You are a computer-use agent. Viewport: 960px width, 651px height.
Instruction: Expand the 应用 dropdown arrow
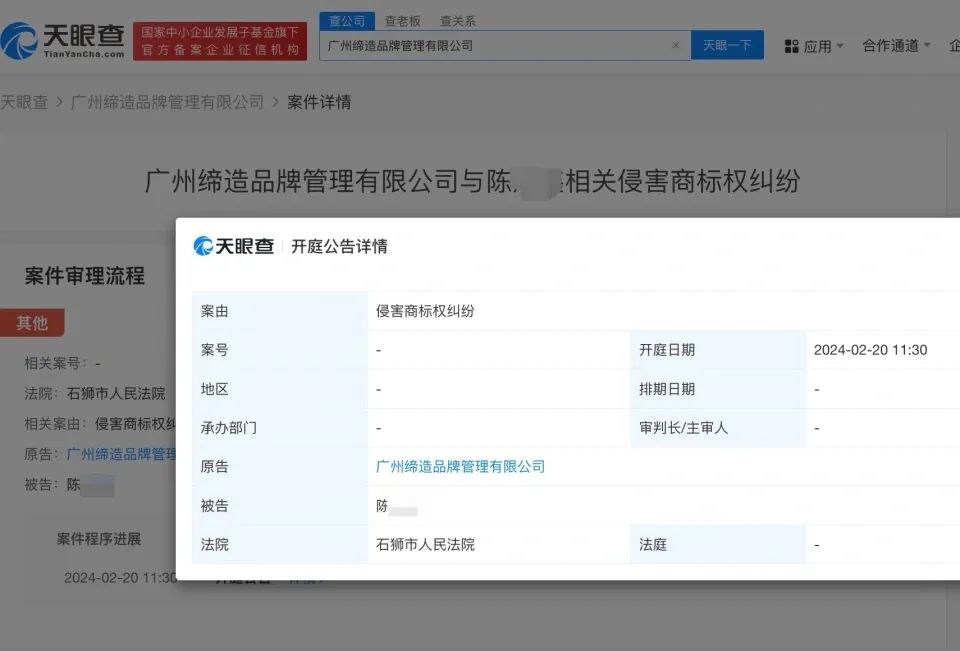point(840,46)
